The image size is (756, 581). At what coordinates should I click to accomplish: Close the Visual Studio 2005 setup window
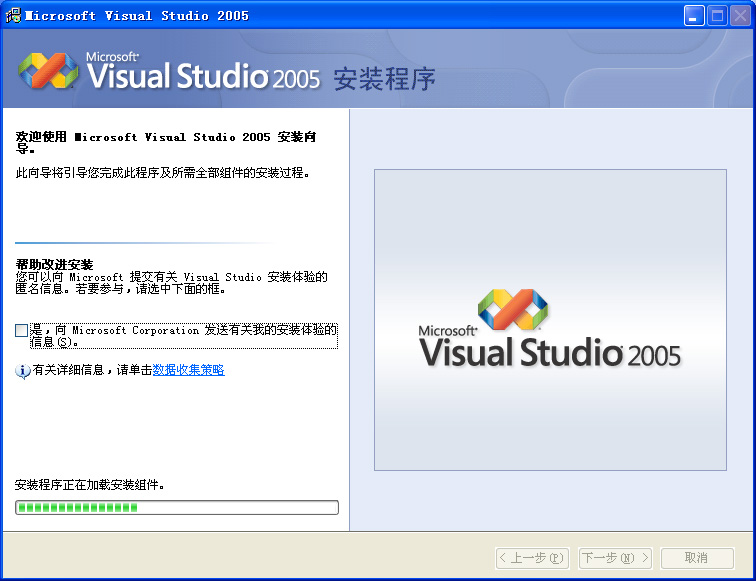740,16
